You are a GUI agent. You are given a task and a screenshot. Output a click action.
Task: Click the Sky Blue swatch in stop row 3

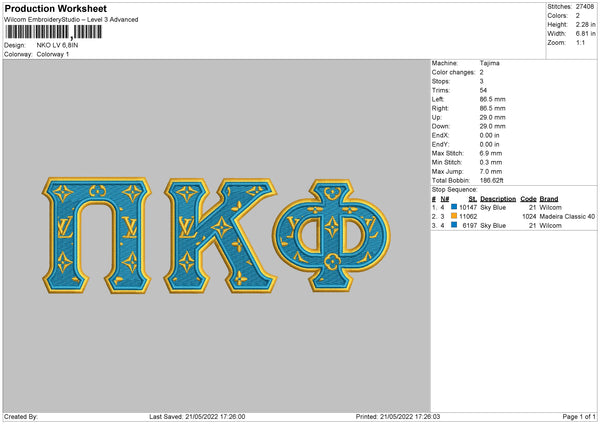pos(454,225)
